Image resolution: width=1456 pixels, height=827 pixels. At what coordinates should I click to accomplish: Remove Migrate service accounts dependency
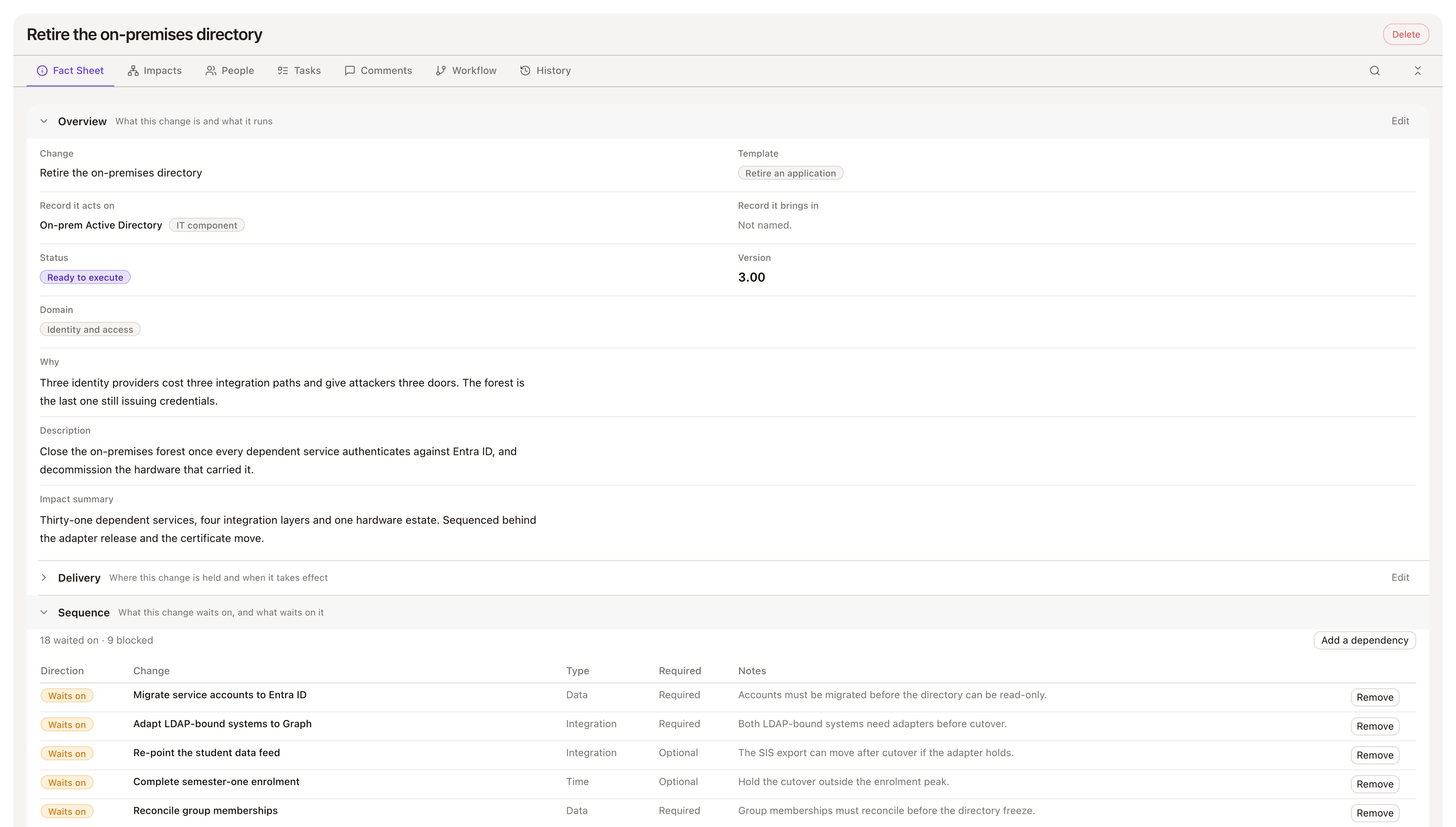1375,698
